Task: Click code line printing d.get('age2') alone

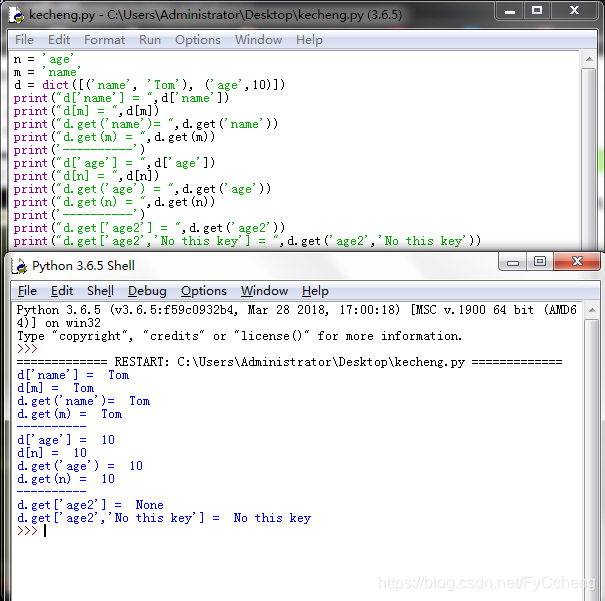Action: (149, 228)
